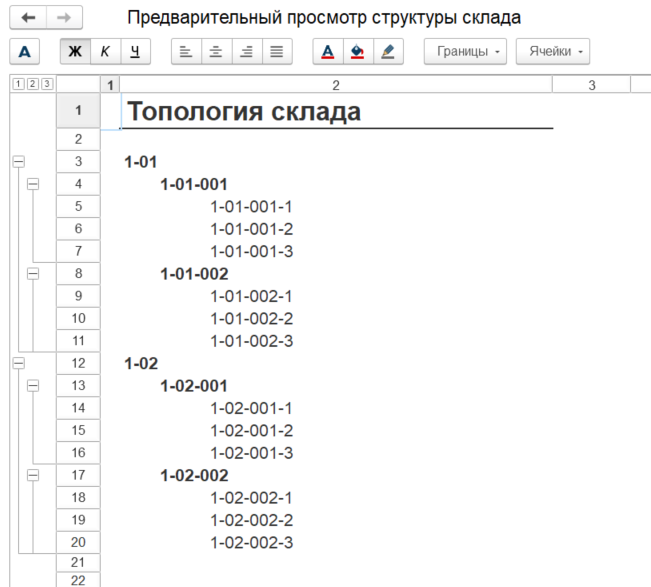Toggle italic formatting (К)
The width and height of the screenshot is (651, 587).
(x=105, y=51)
